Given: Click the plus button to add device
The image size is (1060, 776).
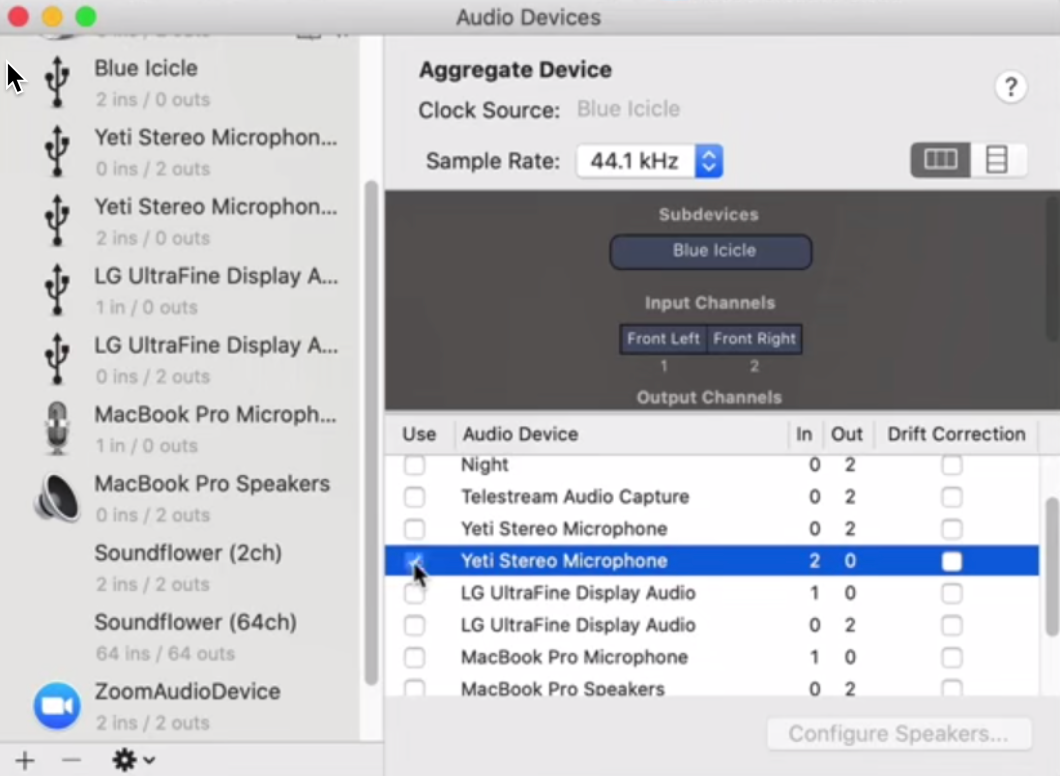Looking at the screenshot, I should [25, 760].
